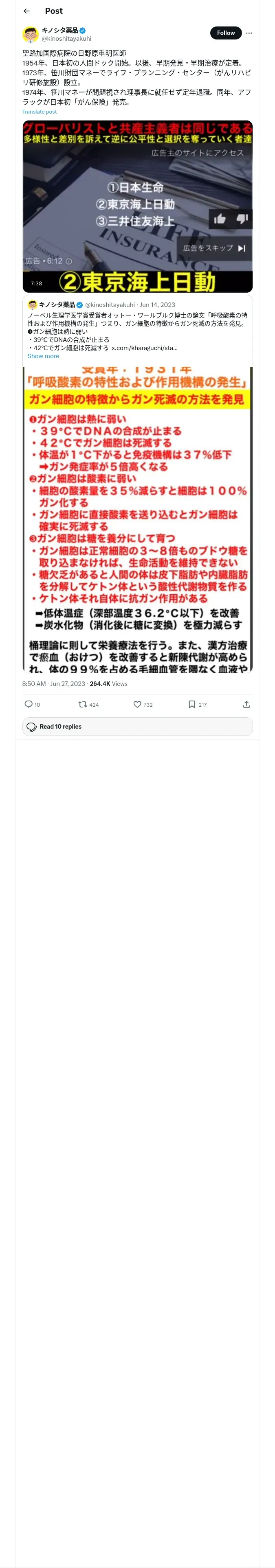Go back with the arrow icon
This screenshot has width=275, height=1568.
(27, 11)
